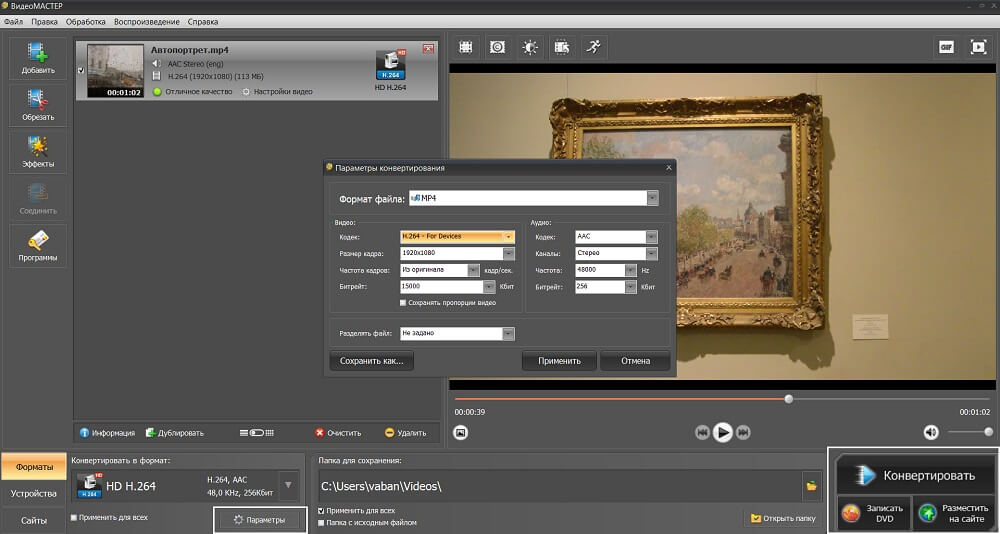Open the audio Кодек AAC dropdown

pyautogui.click(x=651, y=237)
